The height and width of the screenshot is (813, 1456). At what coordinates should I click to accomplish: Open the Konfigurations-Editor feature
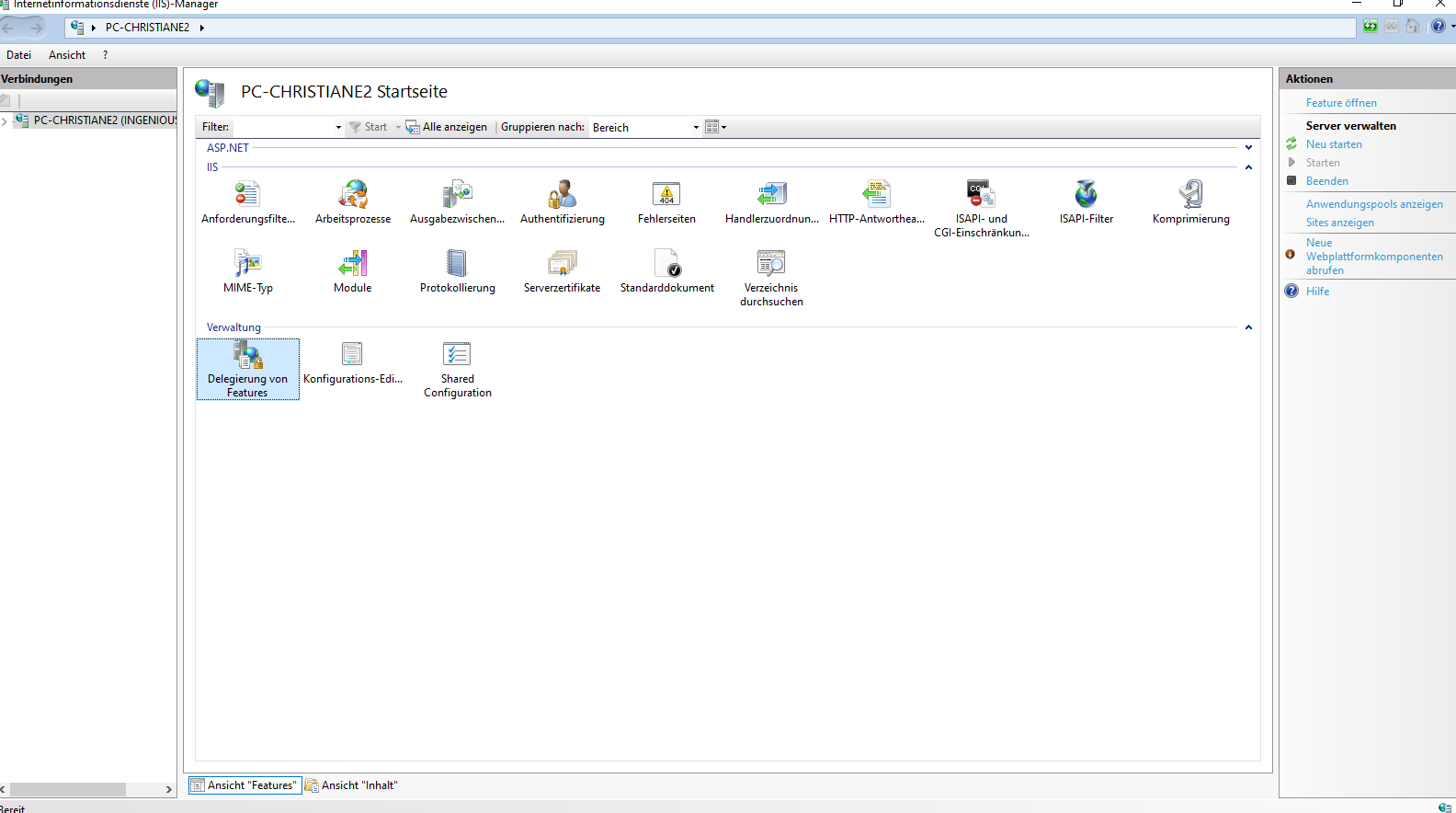tap(353, 363)
